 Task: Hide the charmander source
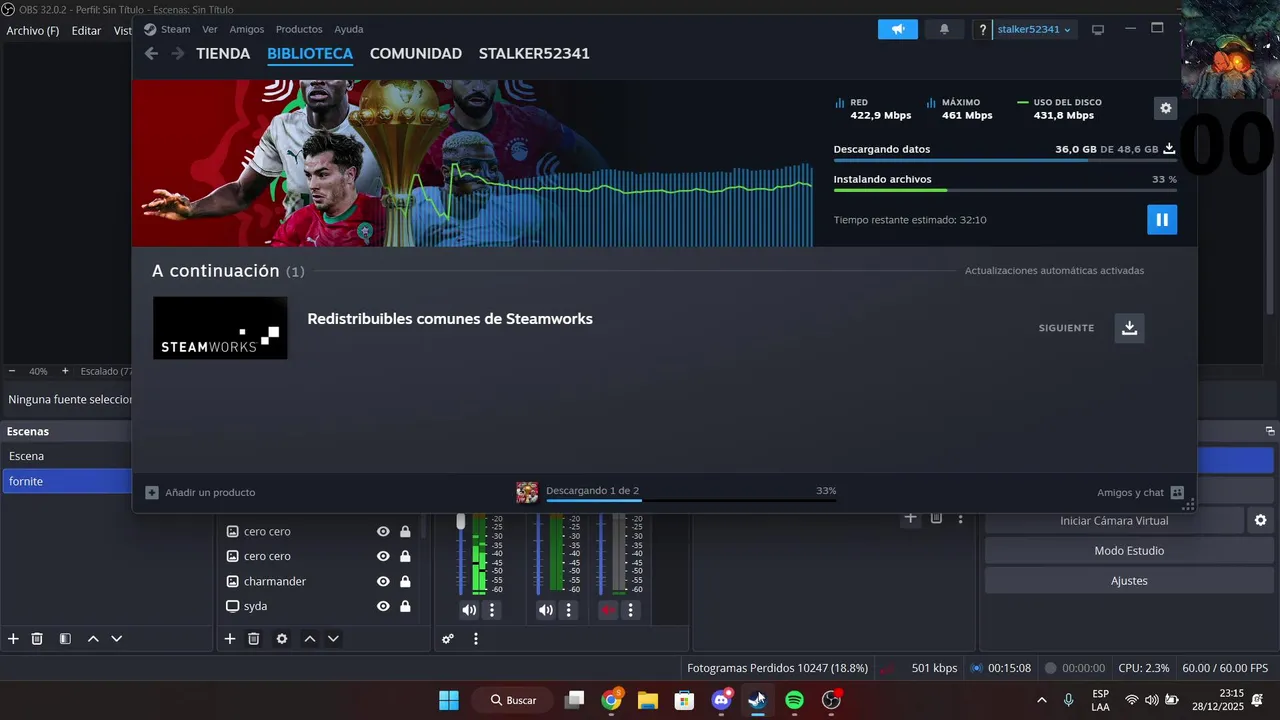[x=383, y=581]
